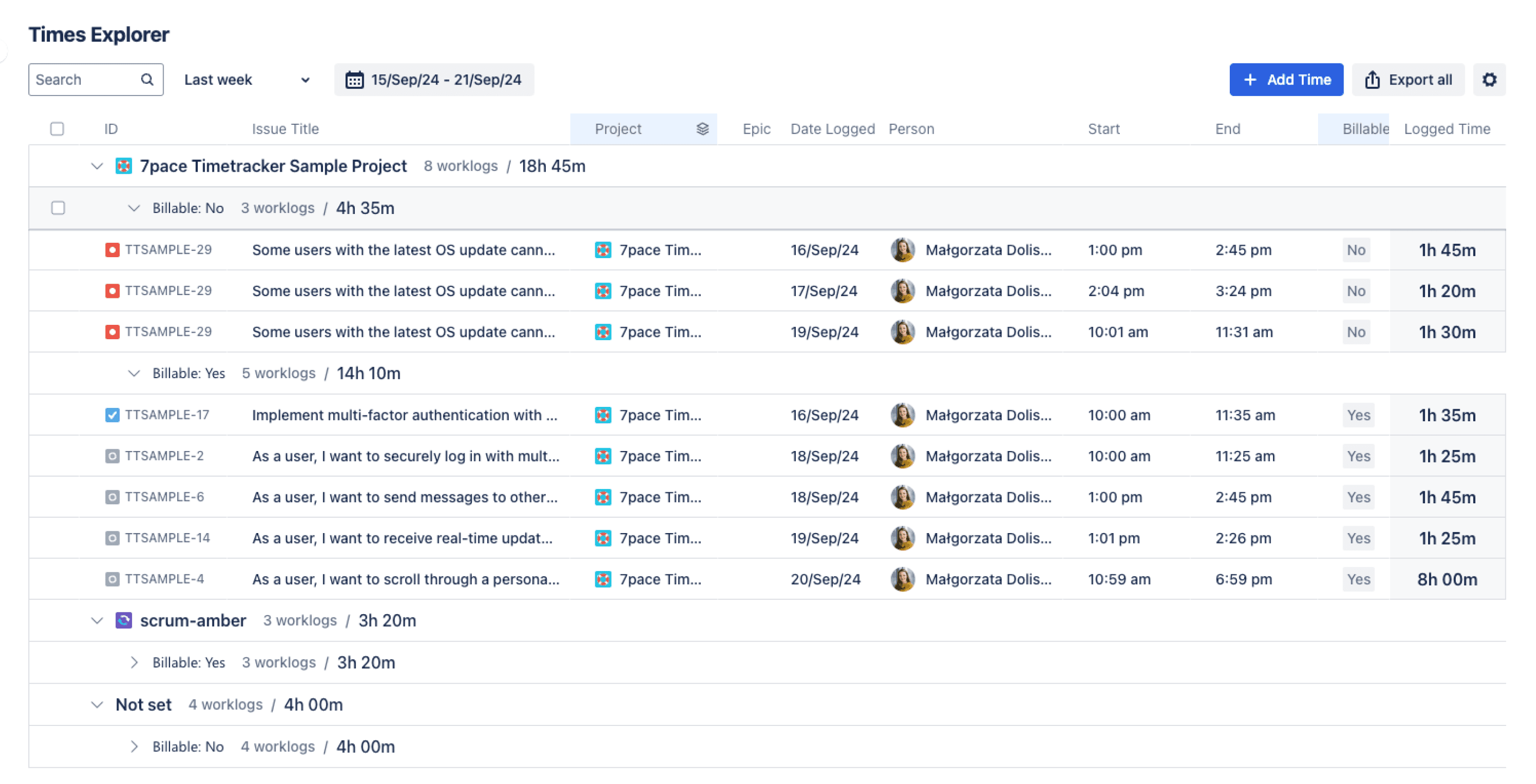Sort by Person column header
Image resolution: width=1536 pixels, height=784 pixels.
(911, 129)
